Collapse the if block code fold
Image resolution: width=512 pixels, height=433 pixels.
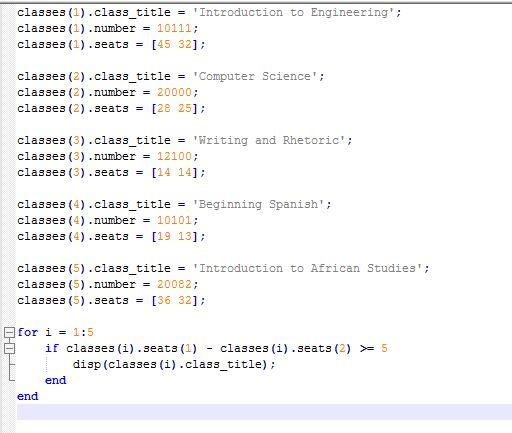[x=9, y=348]
